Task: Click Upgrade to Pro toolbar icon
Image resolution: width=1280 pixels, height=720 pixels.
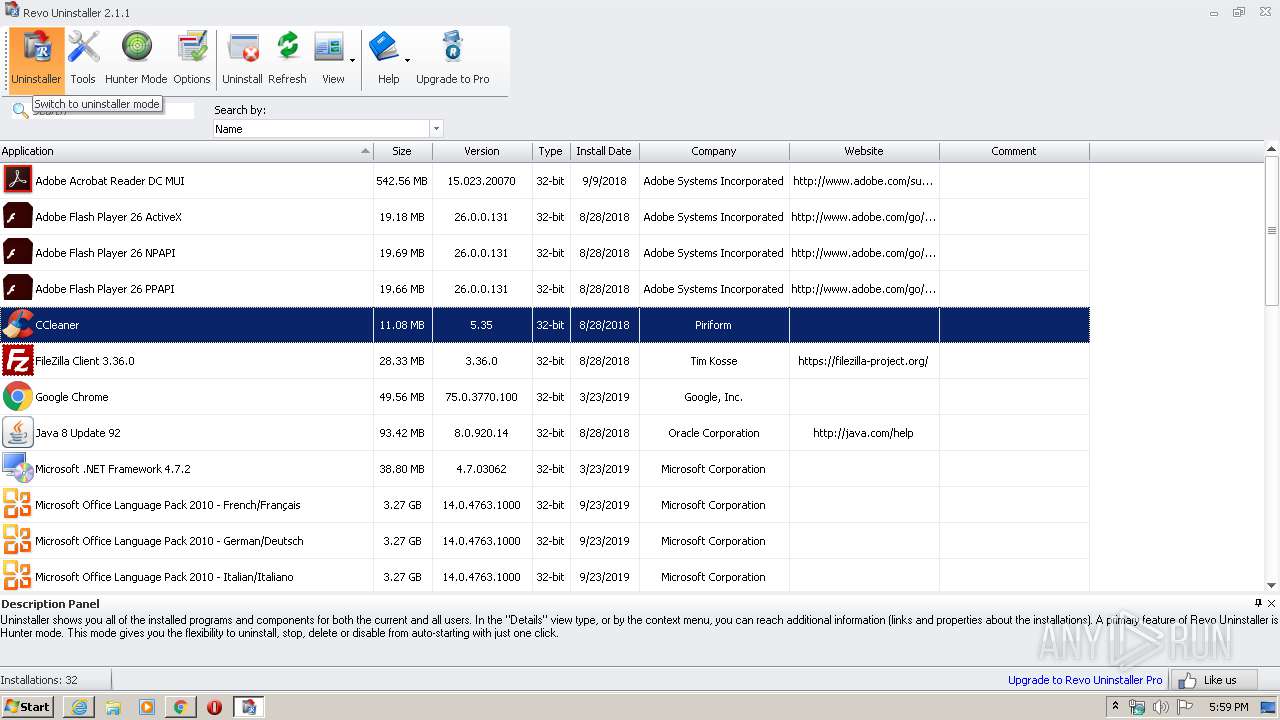Action: click(452, 59)
